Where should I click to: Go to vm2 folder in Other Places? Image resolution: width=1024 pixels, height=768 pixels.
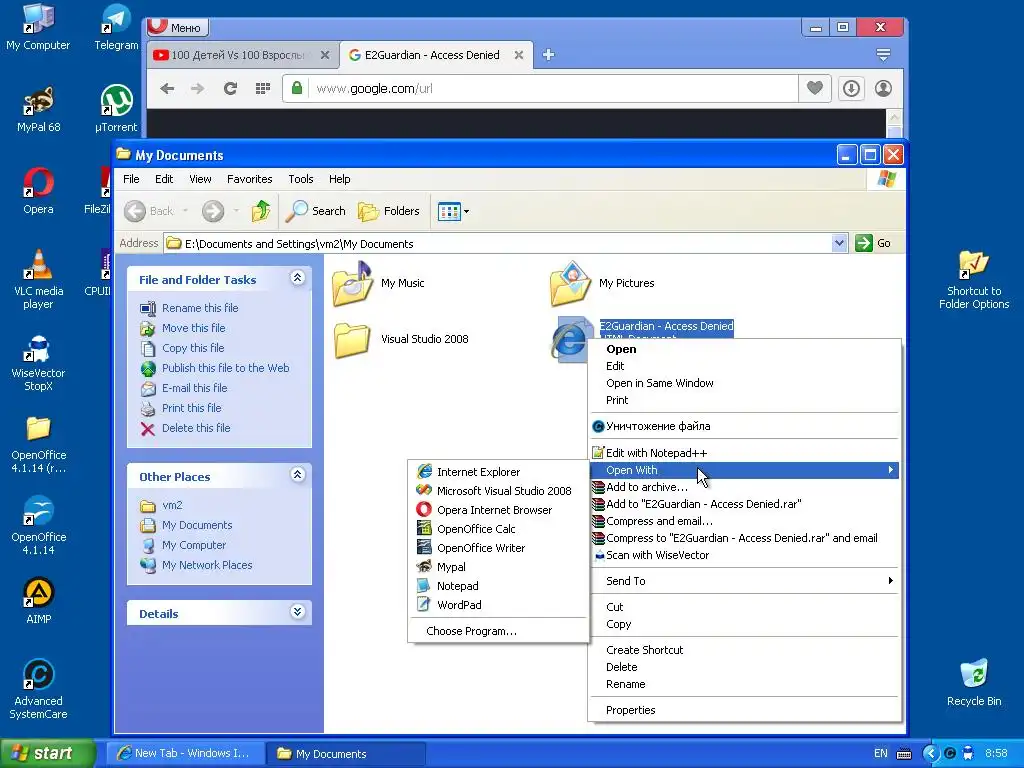point(172,505)
